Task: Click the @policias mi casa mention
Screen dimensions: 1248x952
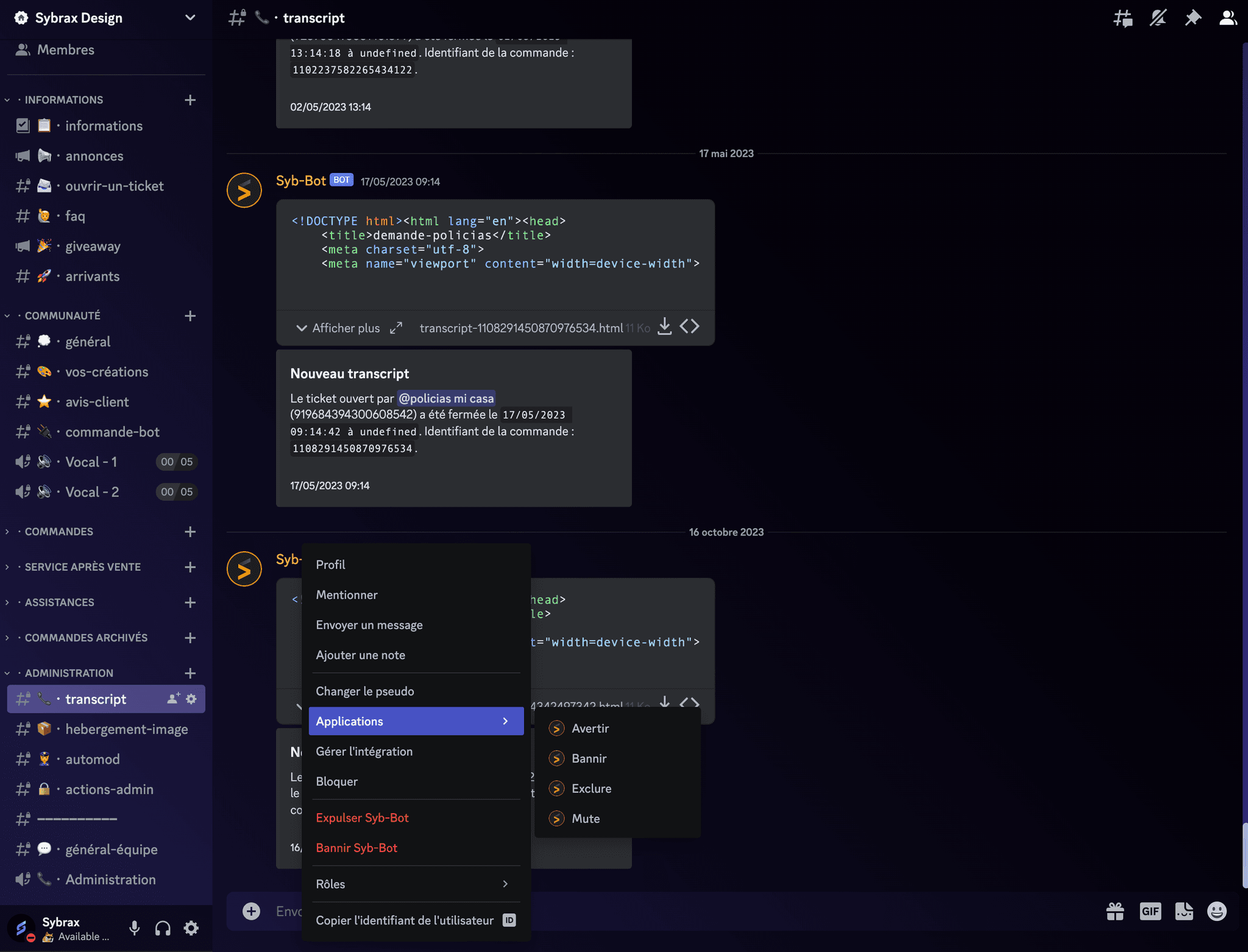Action: coord(446,398)
